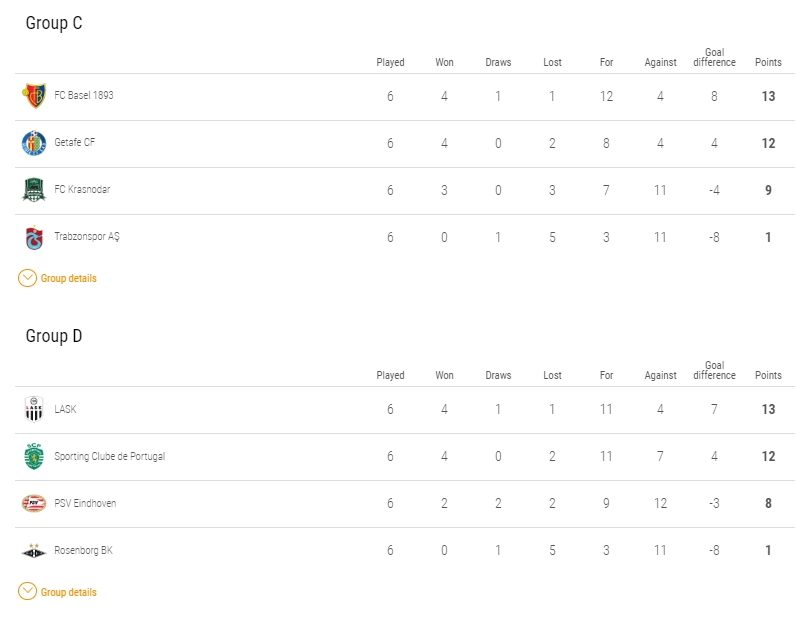Open the FC Basel 1893 team name
This screenshot has height=621, width=796.
[84, 95]
